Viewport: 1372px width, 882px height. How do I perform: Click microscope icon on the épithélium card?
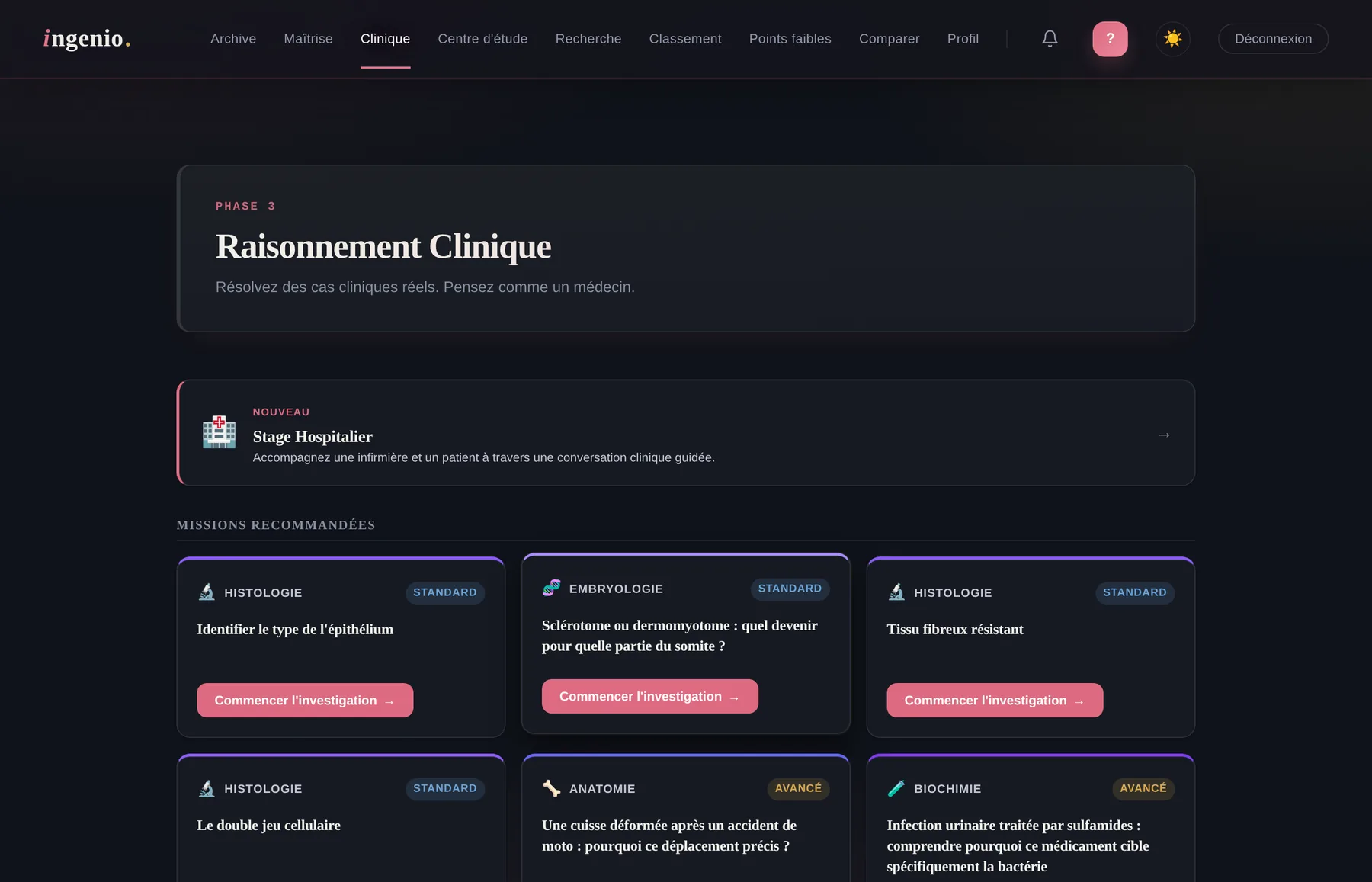click(207, 592)
